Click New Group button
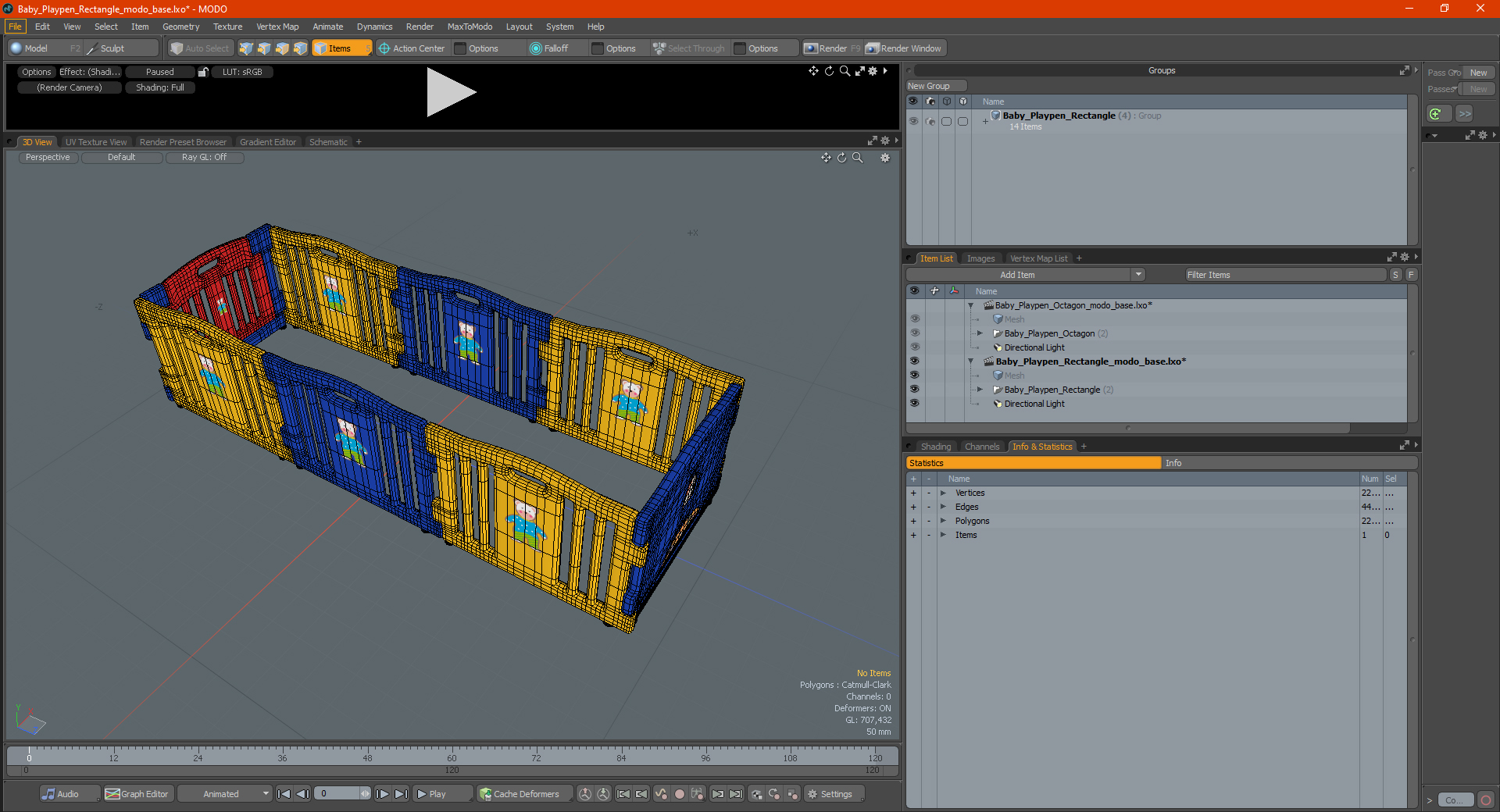1500x812 pixels. click(x=936, y=86)
